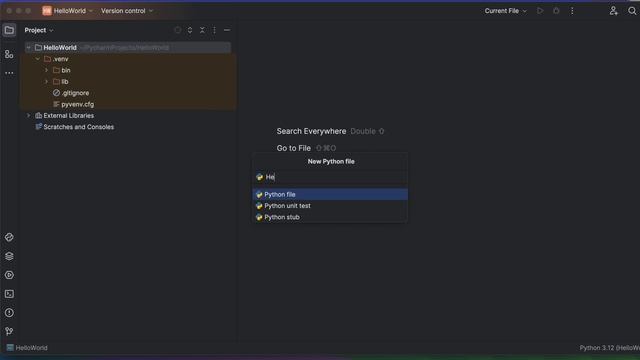This screenshot has height=360, width=640.
Task: Open Python Packages tool window icon
Action: 9,256
